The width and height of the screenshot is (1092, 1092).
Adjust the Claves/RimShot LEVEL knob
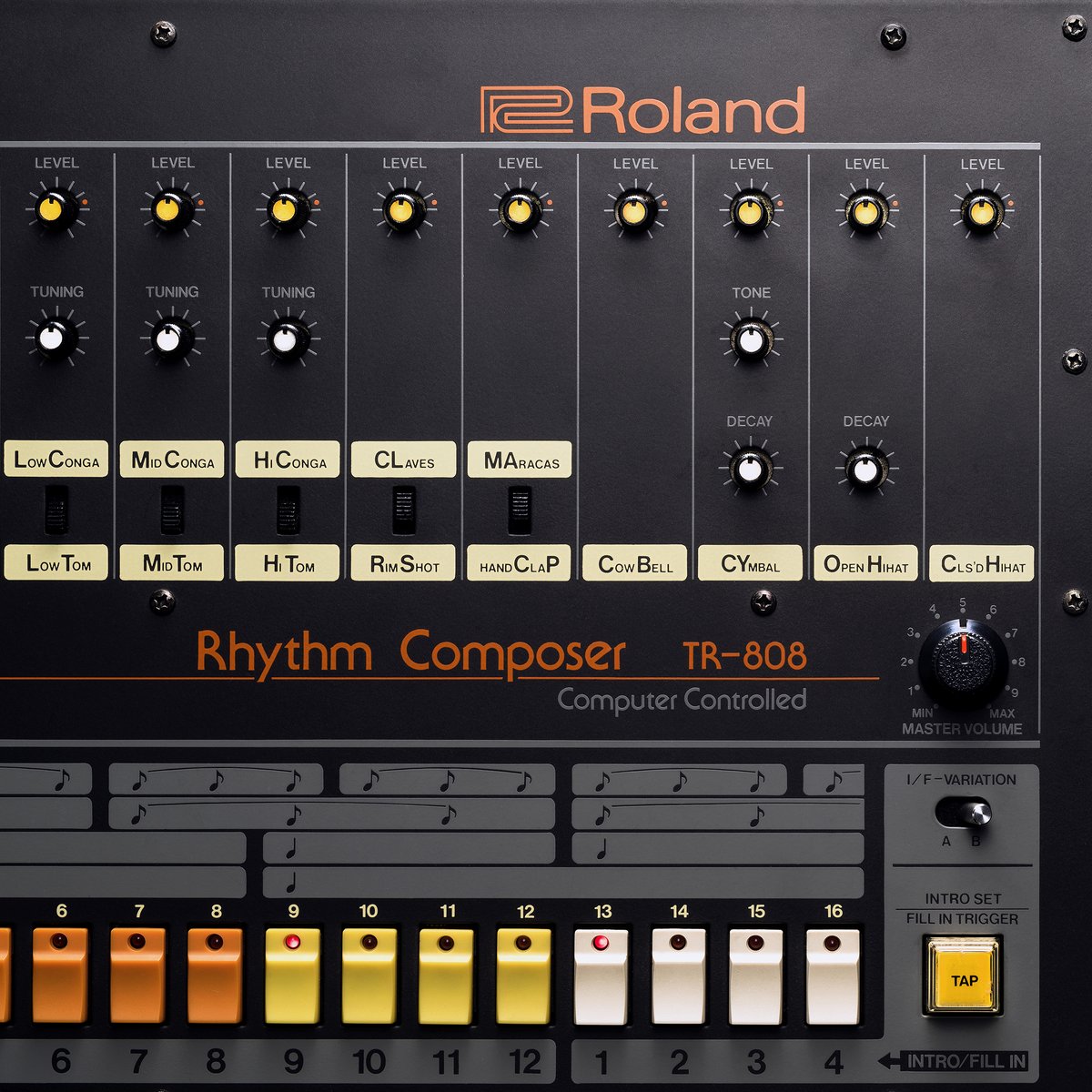(403, 210)
